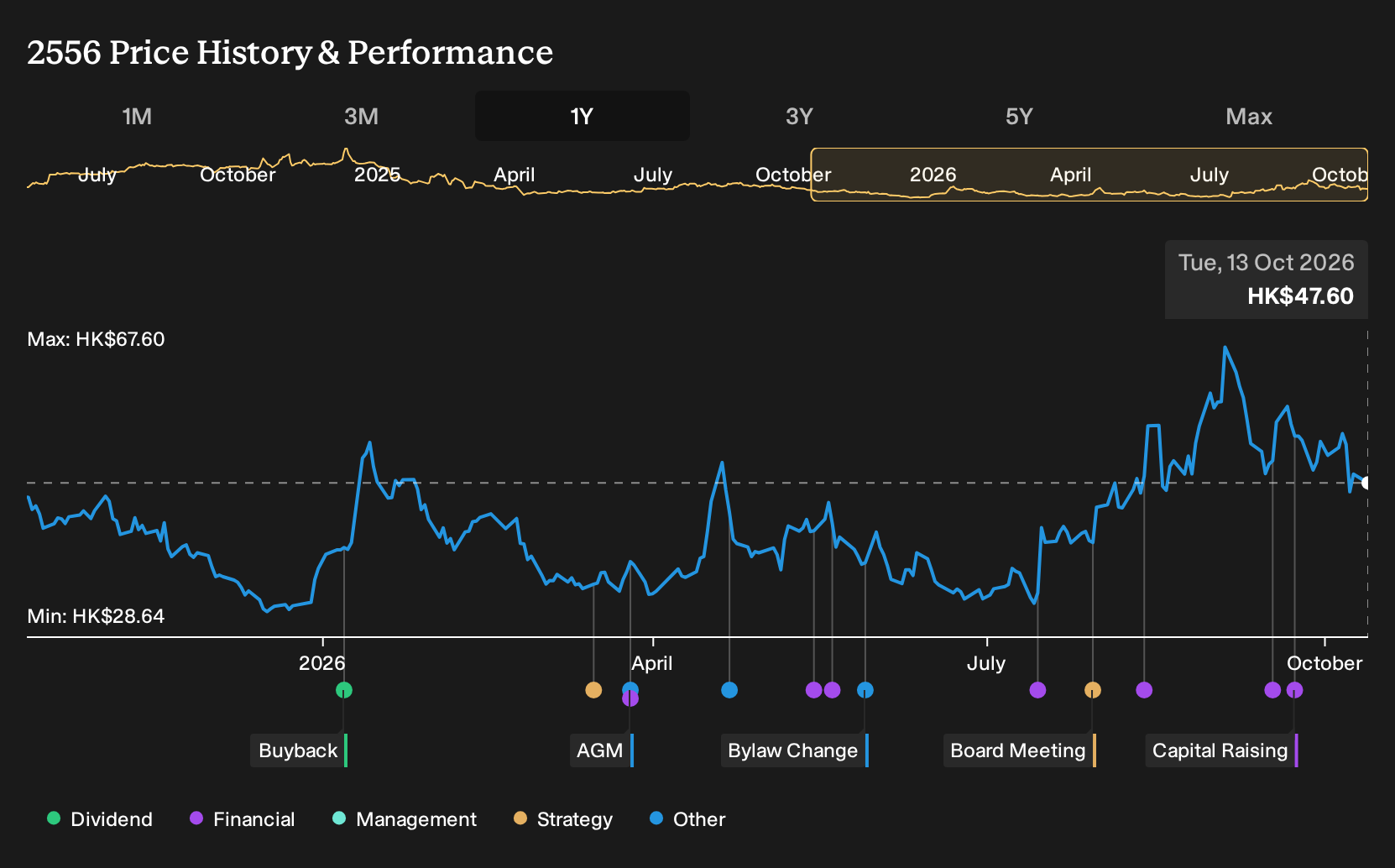The width and height of the screenshot is (1395, 868).
Task: Select the 3M time range tab
Action: pyautogui.click(x=361, y=116)
